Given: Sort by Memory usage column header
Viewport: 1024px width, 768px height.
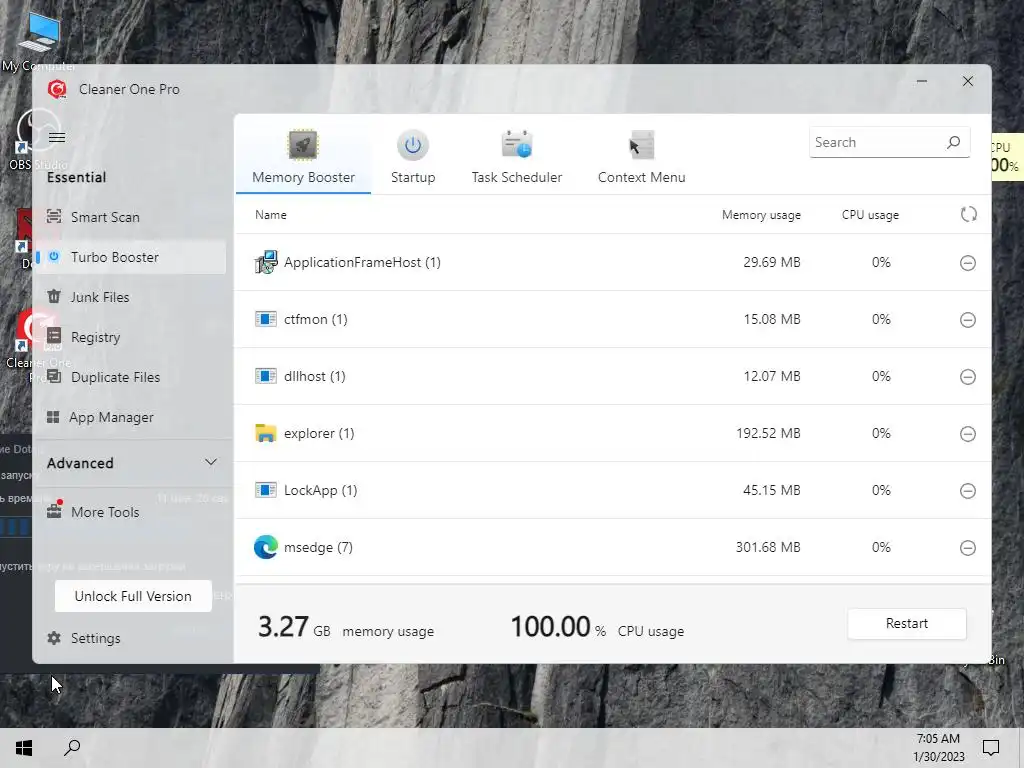Looking at the screenshot, I should pyautogui.click(x=761, y=215).
